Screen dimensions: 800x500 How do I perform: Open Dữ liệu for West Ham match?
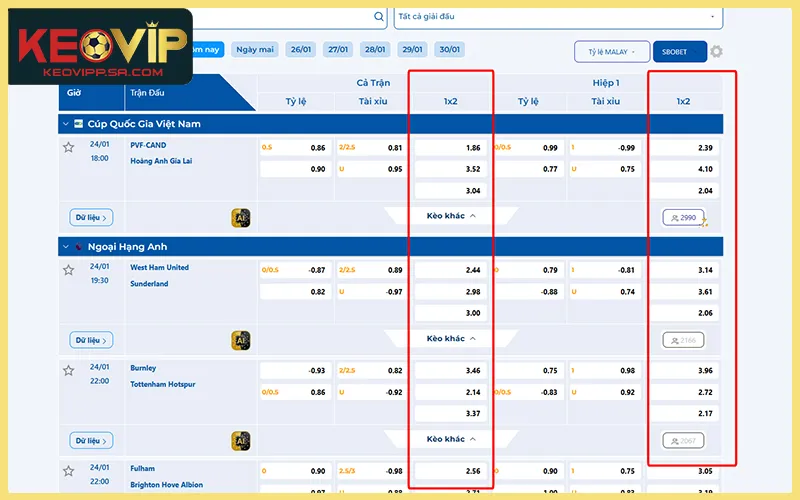[91, 340]
